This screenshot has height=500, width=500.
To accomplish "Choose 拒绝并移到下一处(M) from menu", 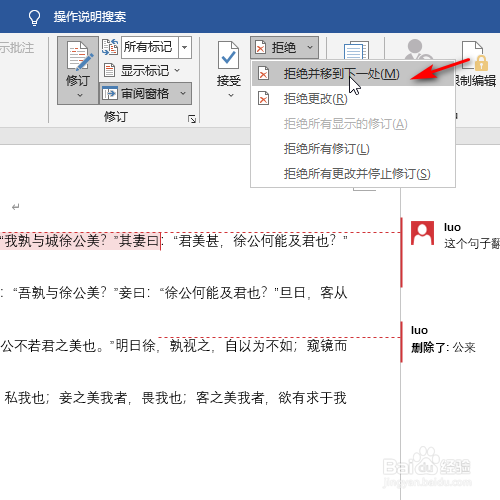I will click(353, 74).
